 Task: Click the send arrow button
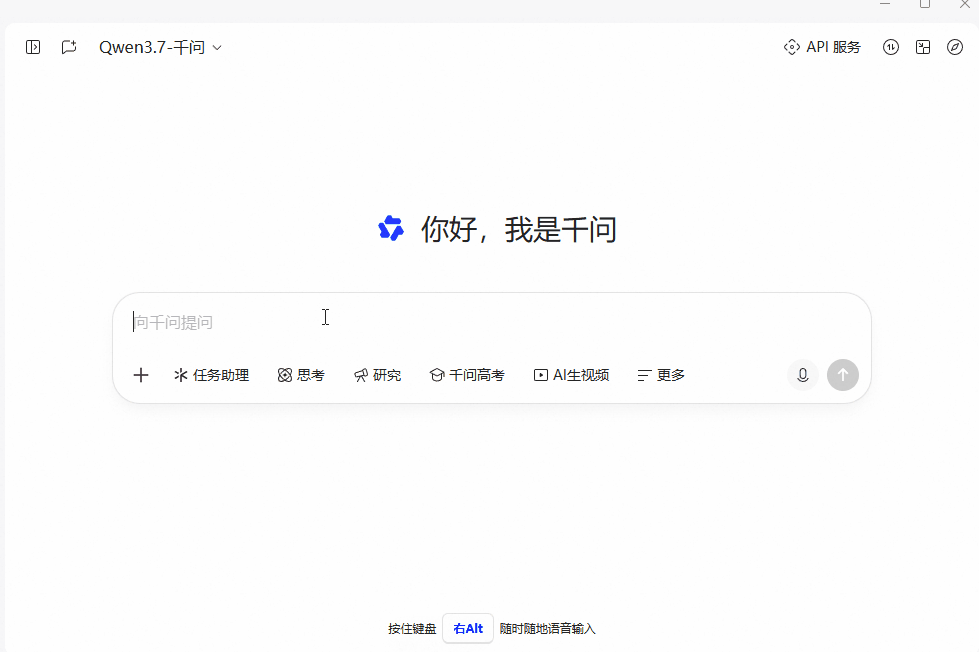coord(843,375)
